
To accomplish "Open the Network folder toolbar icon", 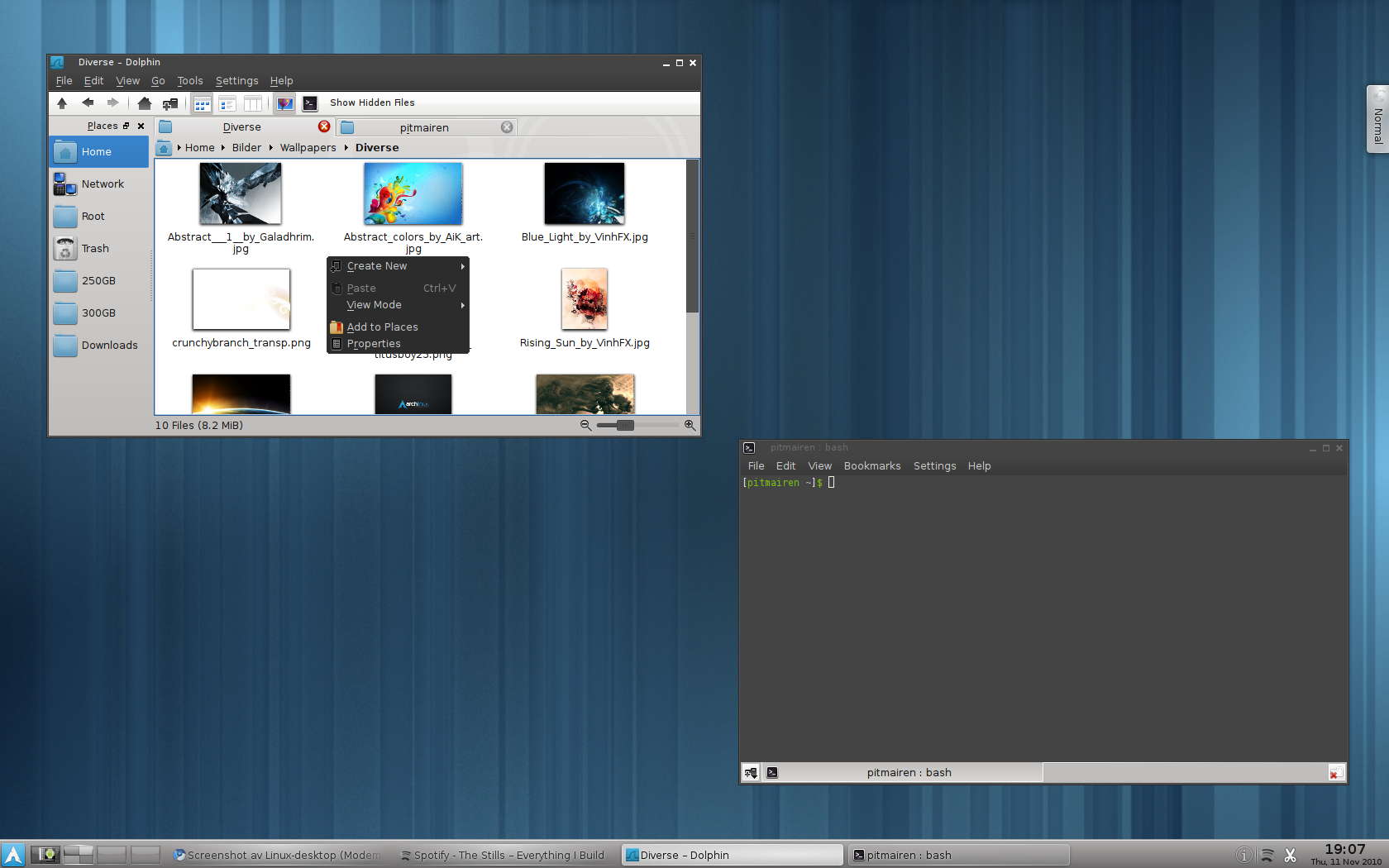I will tap(170, 103).
